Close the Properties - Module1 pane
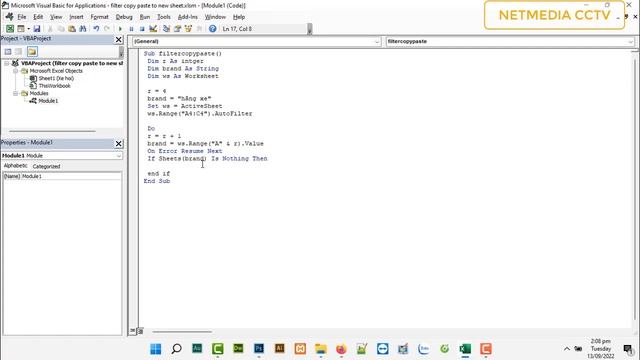The image size is (640, 360). [118, 144]
